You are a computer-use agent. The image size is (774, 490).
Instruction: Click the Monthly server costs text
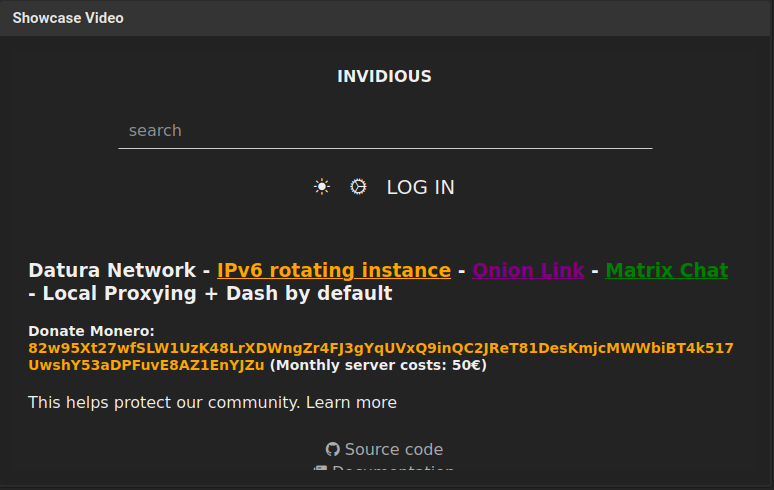pyautogui.click(x=378, y=365)
